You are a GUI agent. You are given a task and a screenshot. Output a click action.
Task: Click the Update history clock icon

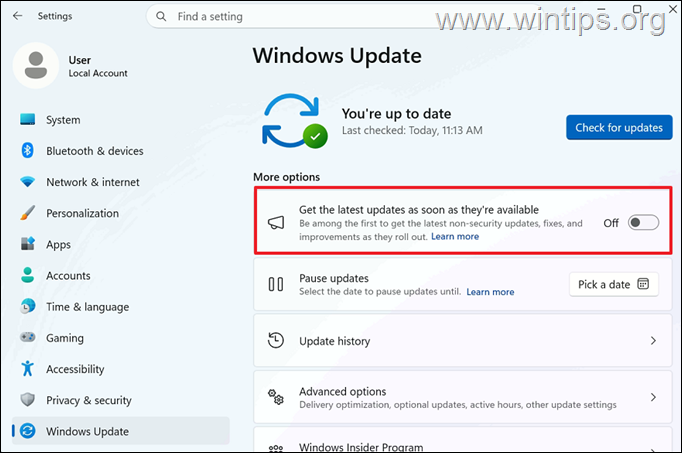coord(276,340)
